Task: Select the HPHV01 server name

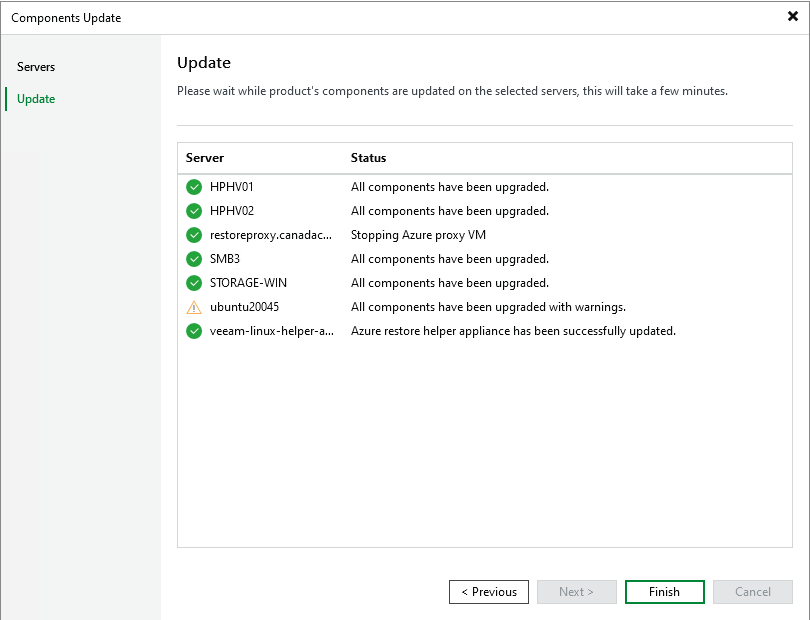Action: pyautogui.click(x=232, y=187)
